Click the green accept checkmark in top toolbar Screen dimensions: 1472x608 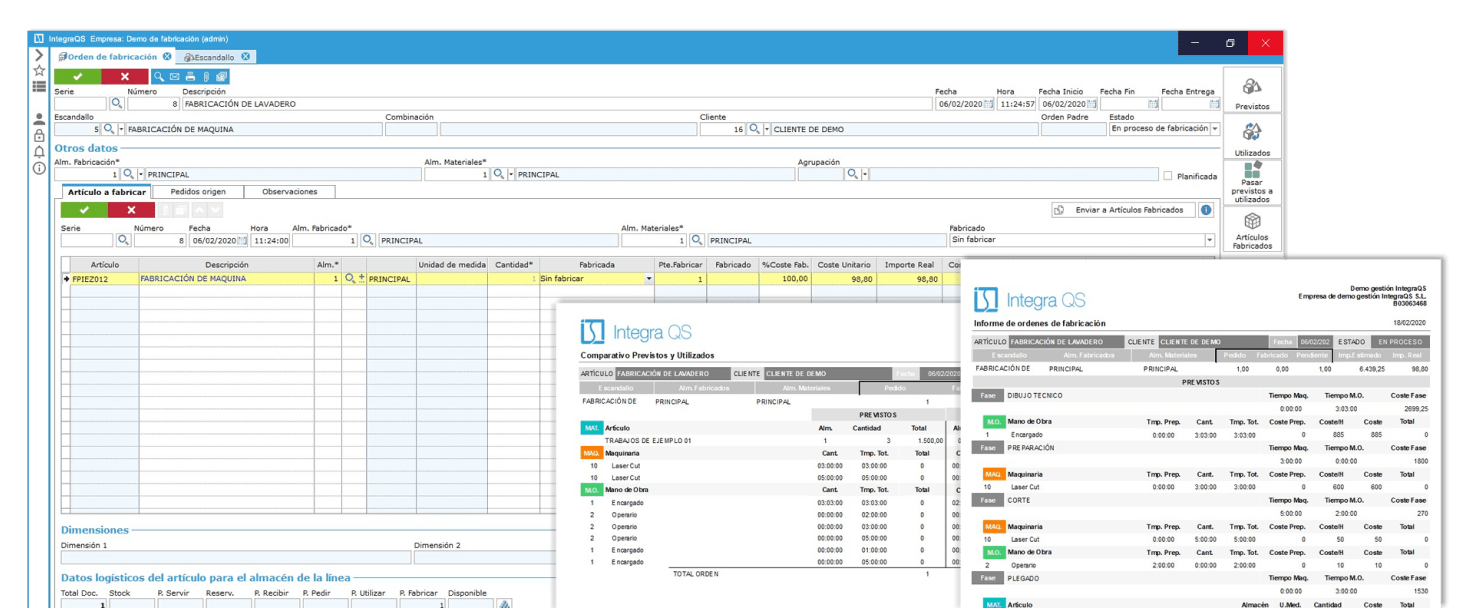pos(77,76)
